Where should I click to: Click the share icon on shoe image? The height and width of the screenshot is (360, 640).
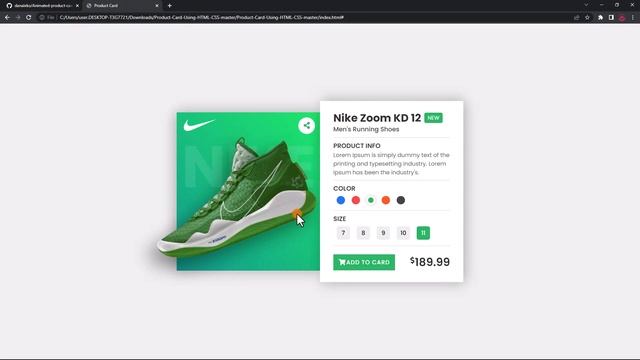307,125
